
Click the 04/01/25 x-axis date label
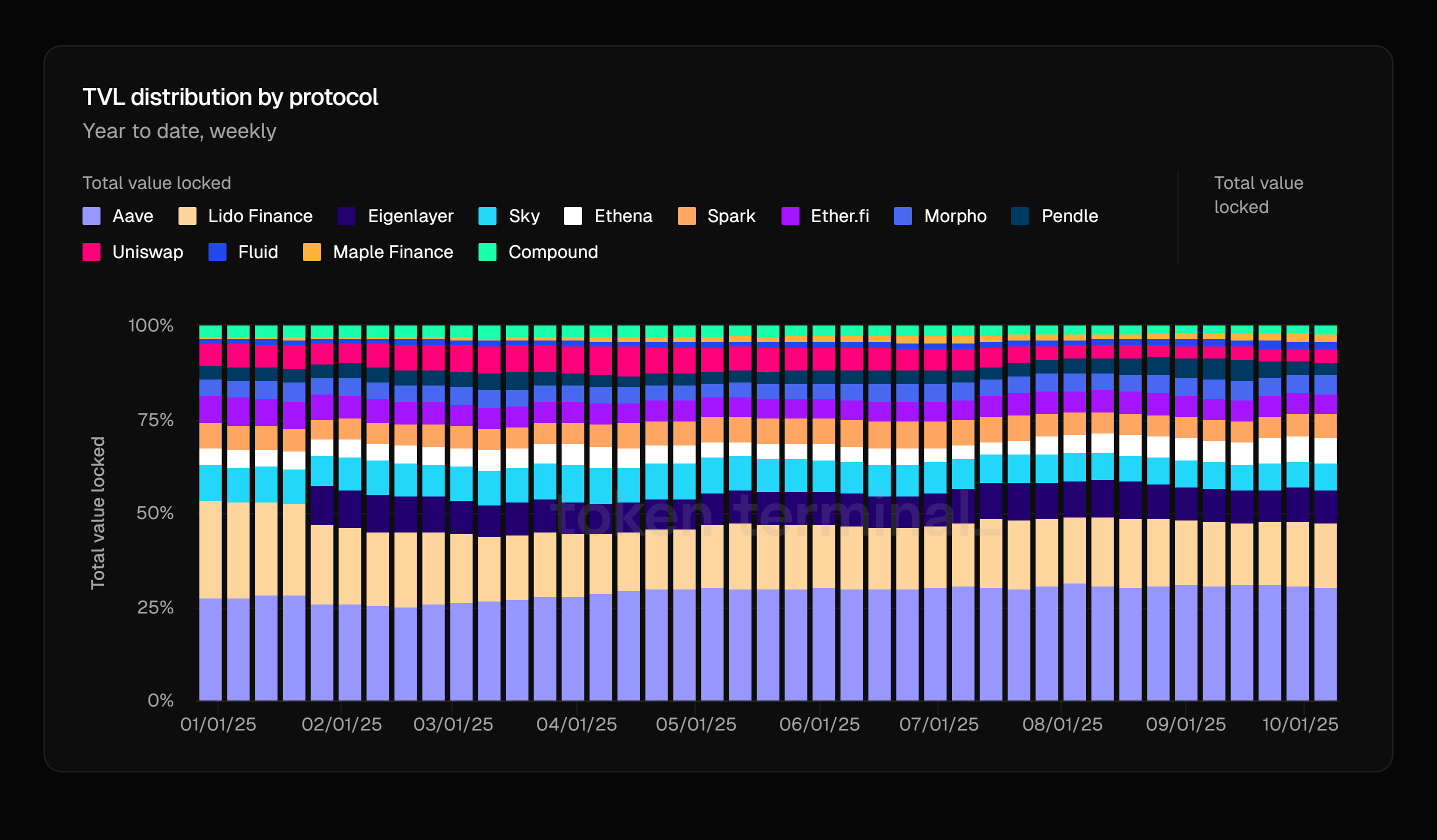tap(576, 724)
